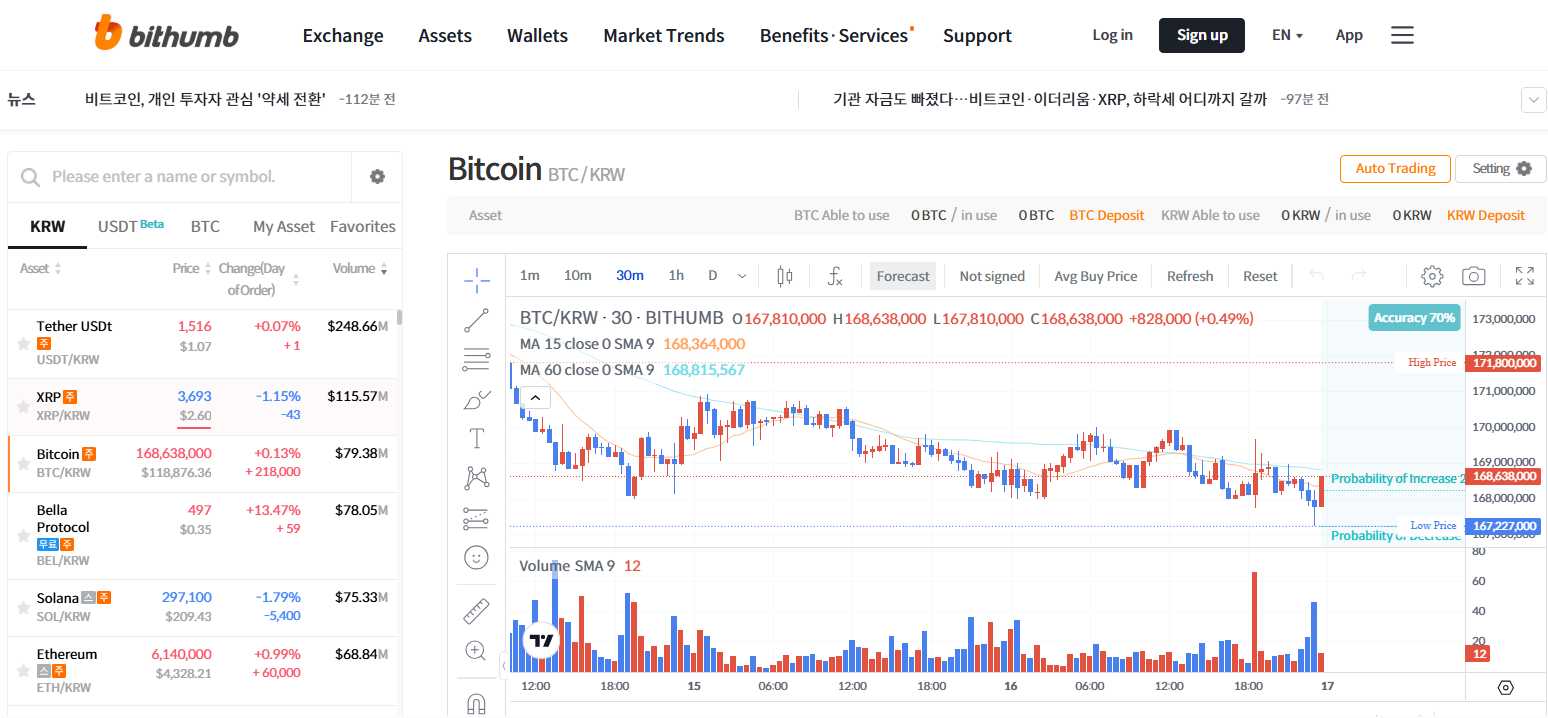The width and height of the screenshot is (1548, 718).
Task: Select the ruler measure tool
Action: point(477,611)
